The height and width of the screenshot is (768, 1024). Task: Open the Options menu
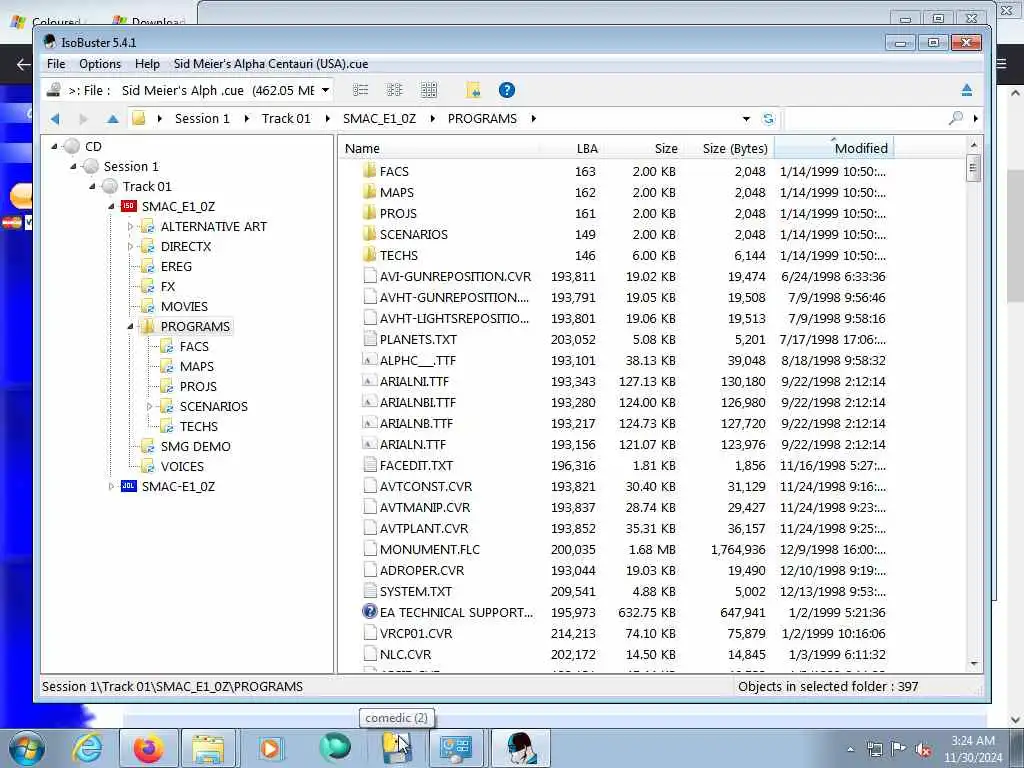[100, 64]
